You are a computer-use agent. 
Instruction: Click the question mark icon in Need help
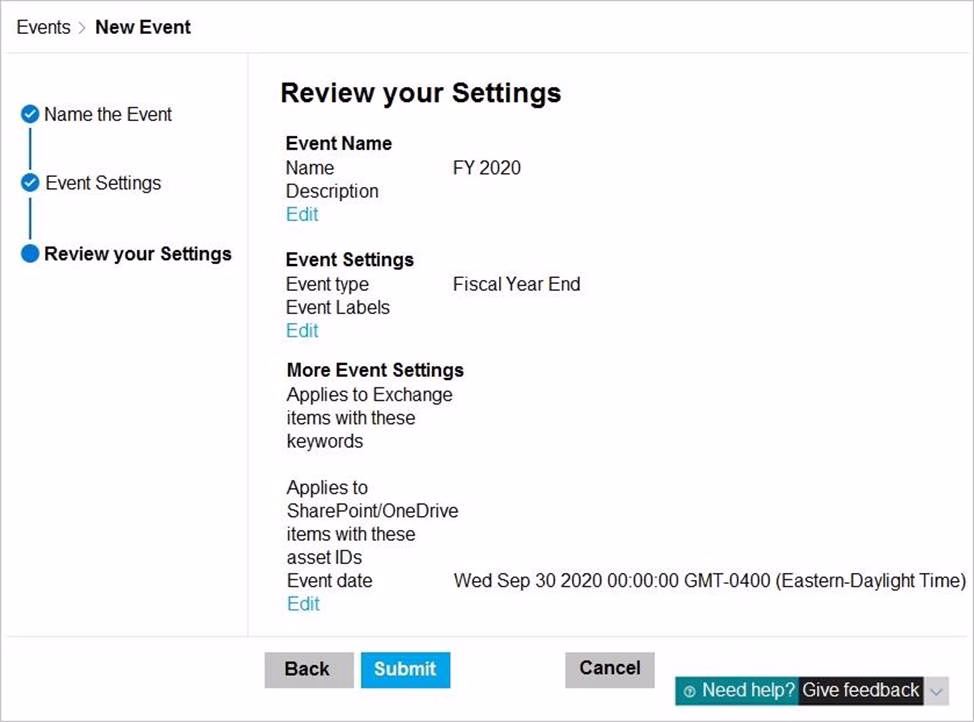click(689, 691)
